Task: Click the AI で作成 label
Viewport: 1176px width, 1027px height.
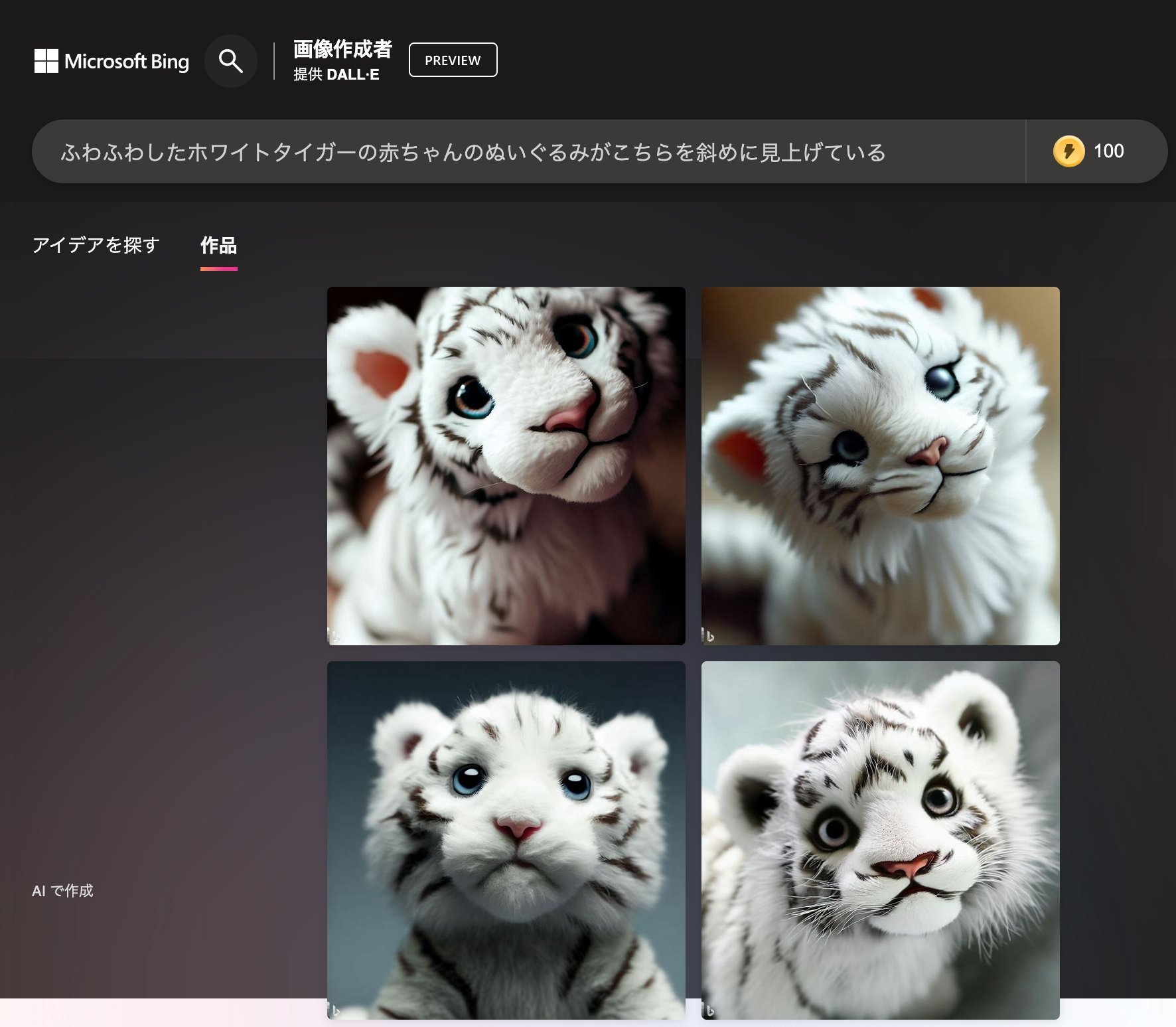Action: 62,891
